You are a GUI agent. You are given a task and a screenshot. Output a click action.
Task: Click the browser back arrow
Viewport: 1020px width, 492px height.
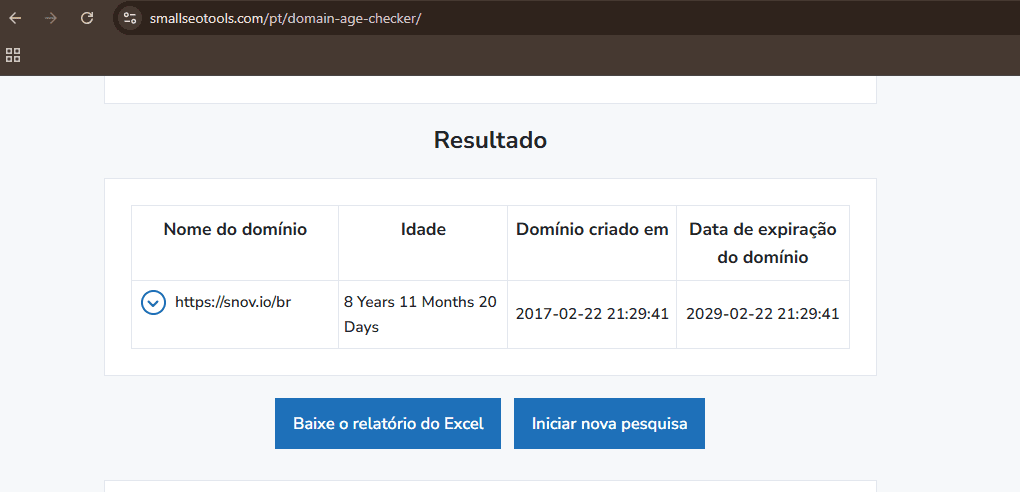click(x=15, y=18)
